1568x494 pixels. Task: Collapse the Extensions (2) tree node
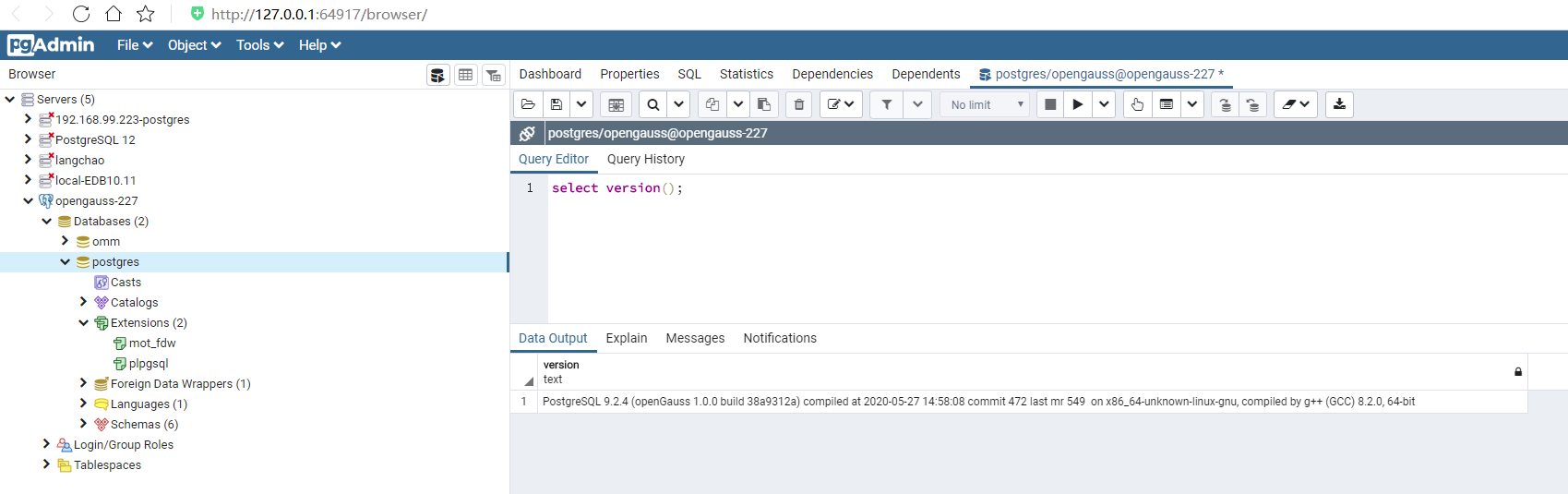pyautogui.click(x=84, y=323)
